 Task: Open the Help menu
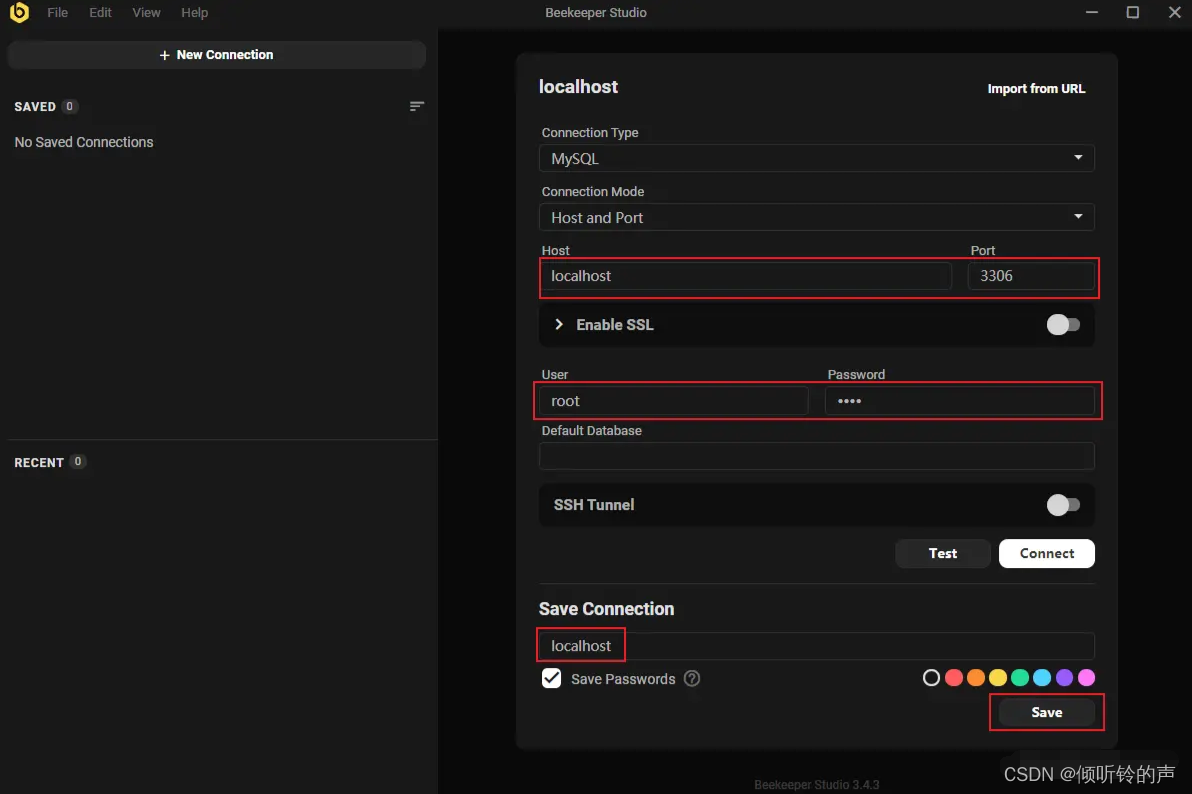click(x=194, y=12)
